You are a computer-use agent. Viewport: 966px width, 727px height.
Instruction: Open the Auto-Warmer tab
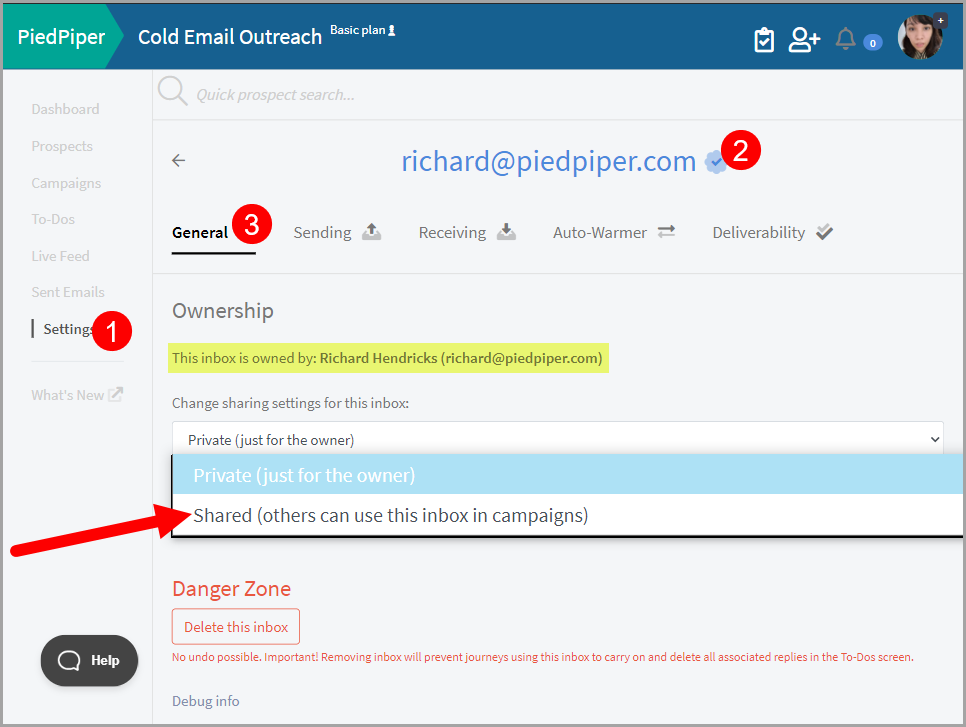coord(614,233)
